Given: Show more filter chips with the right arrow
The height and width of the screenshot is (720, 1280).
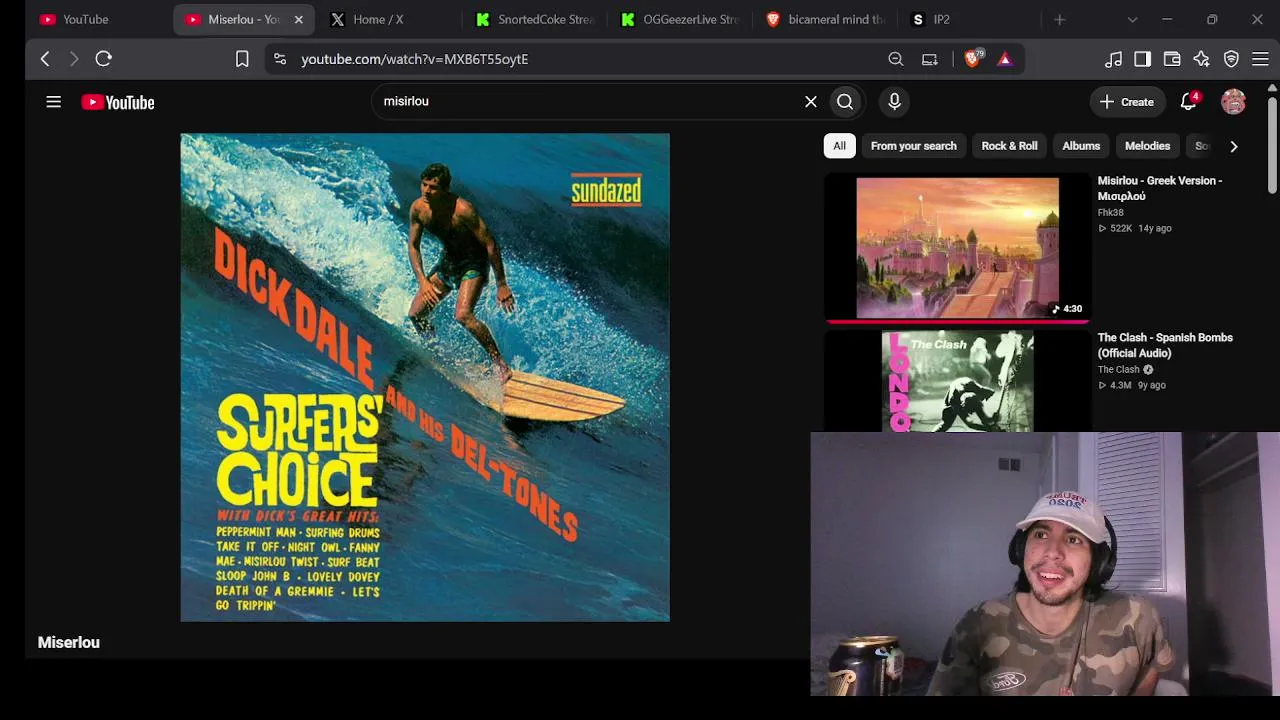Looking at the screenshot, I should coord(1234,146).
